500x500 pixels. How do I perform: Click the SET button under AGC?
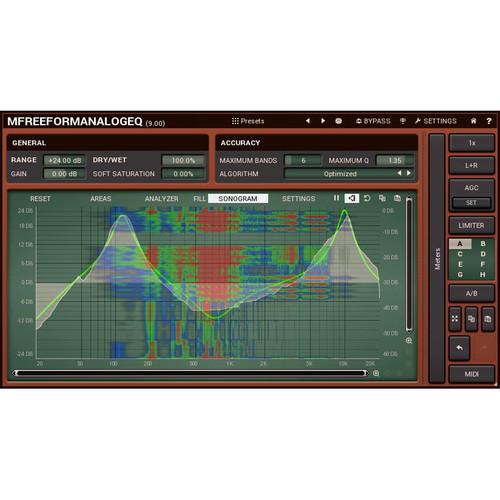click(471, 203)
